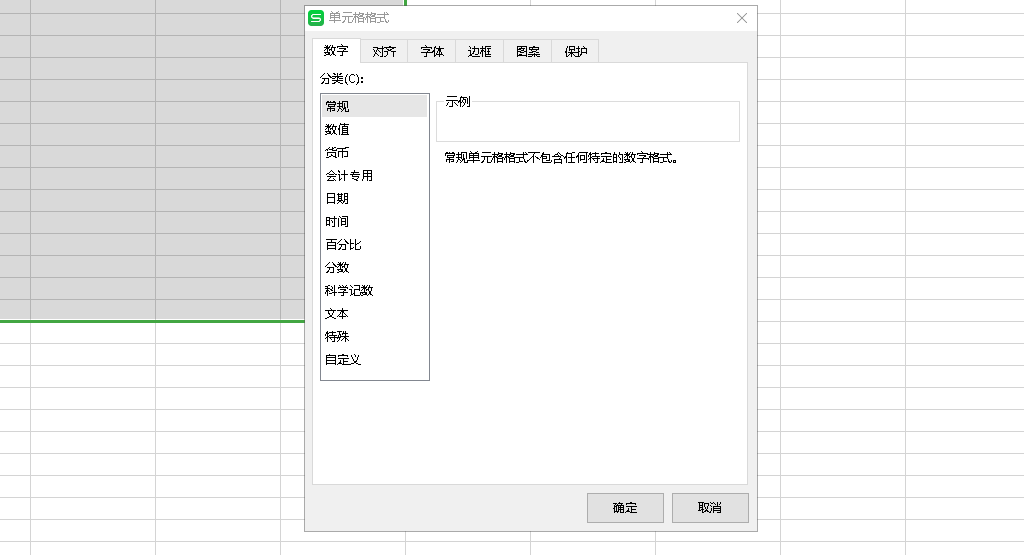Screen dimensions: 1024x555
Task: Open the 保护 tab
Action: click(576, 52)
